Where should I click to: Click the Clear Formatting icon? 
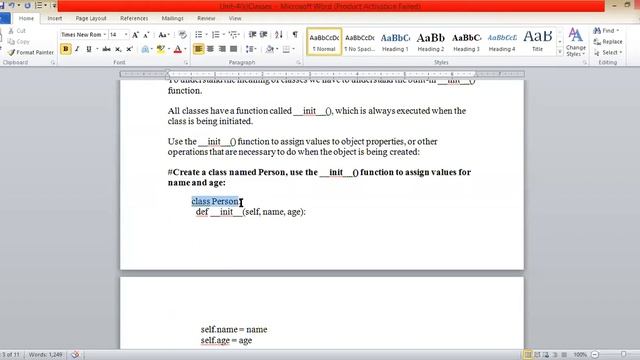click(182, 35)
